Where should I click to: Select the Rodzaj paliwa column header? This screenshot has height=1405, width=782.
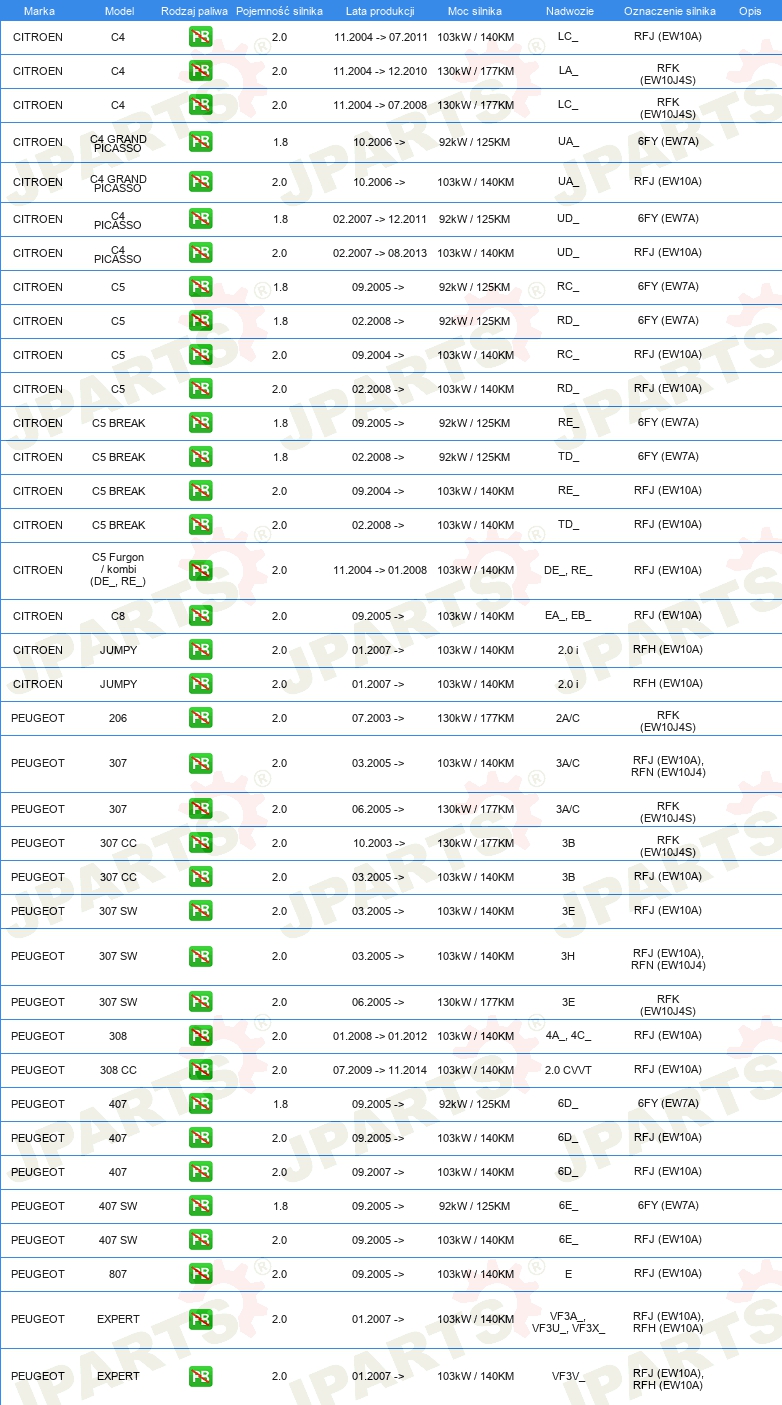point(194,11)
